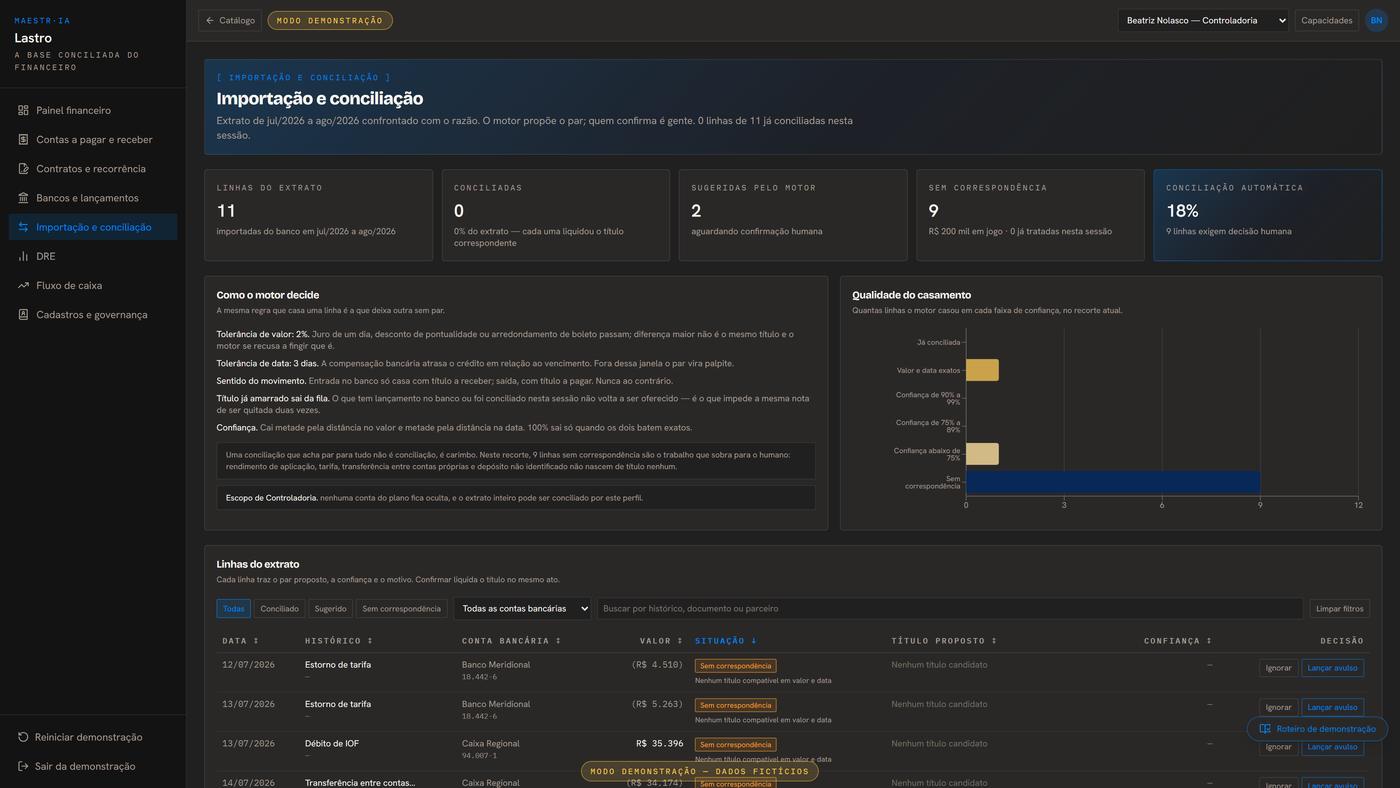Image resolution: width=1400 pixels, height=788 pixels.
Task: Click Ignorar on 13/07 Estorno de tarifa row
Action: click(1279, 707)
